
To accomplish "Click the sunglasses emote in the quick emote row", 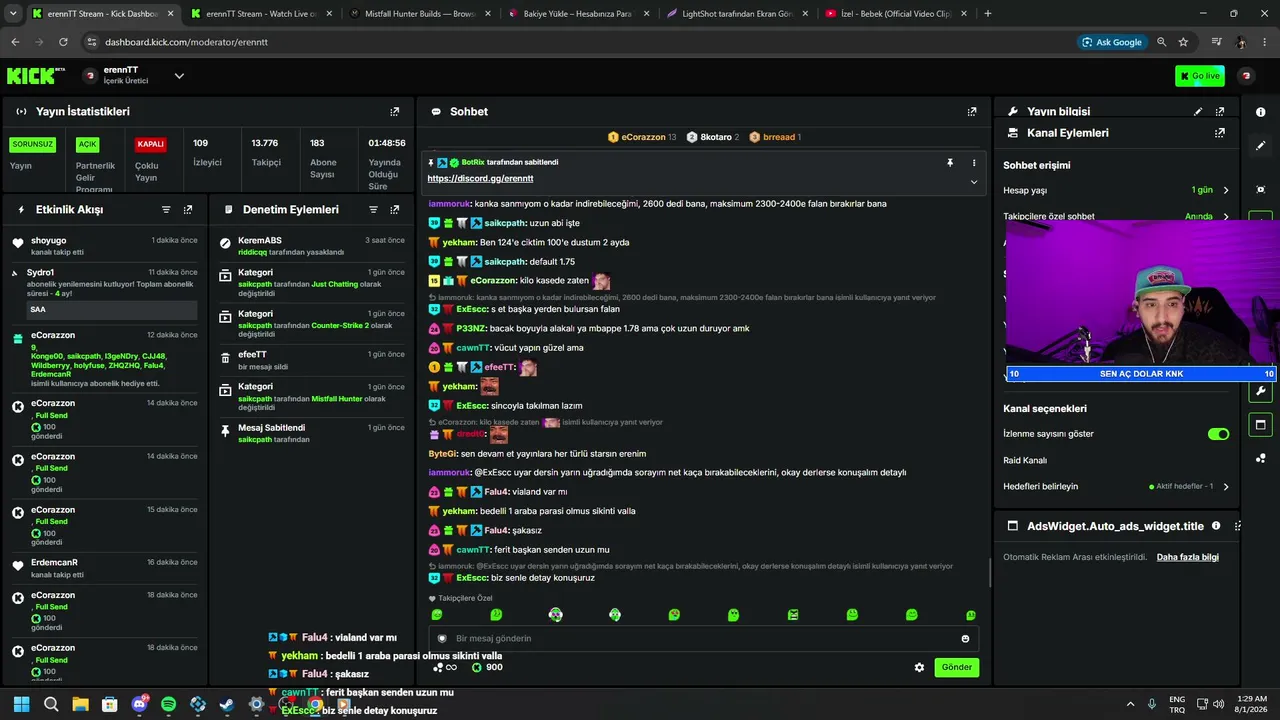I will tap(555, 615).
